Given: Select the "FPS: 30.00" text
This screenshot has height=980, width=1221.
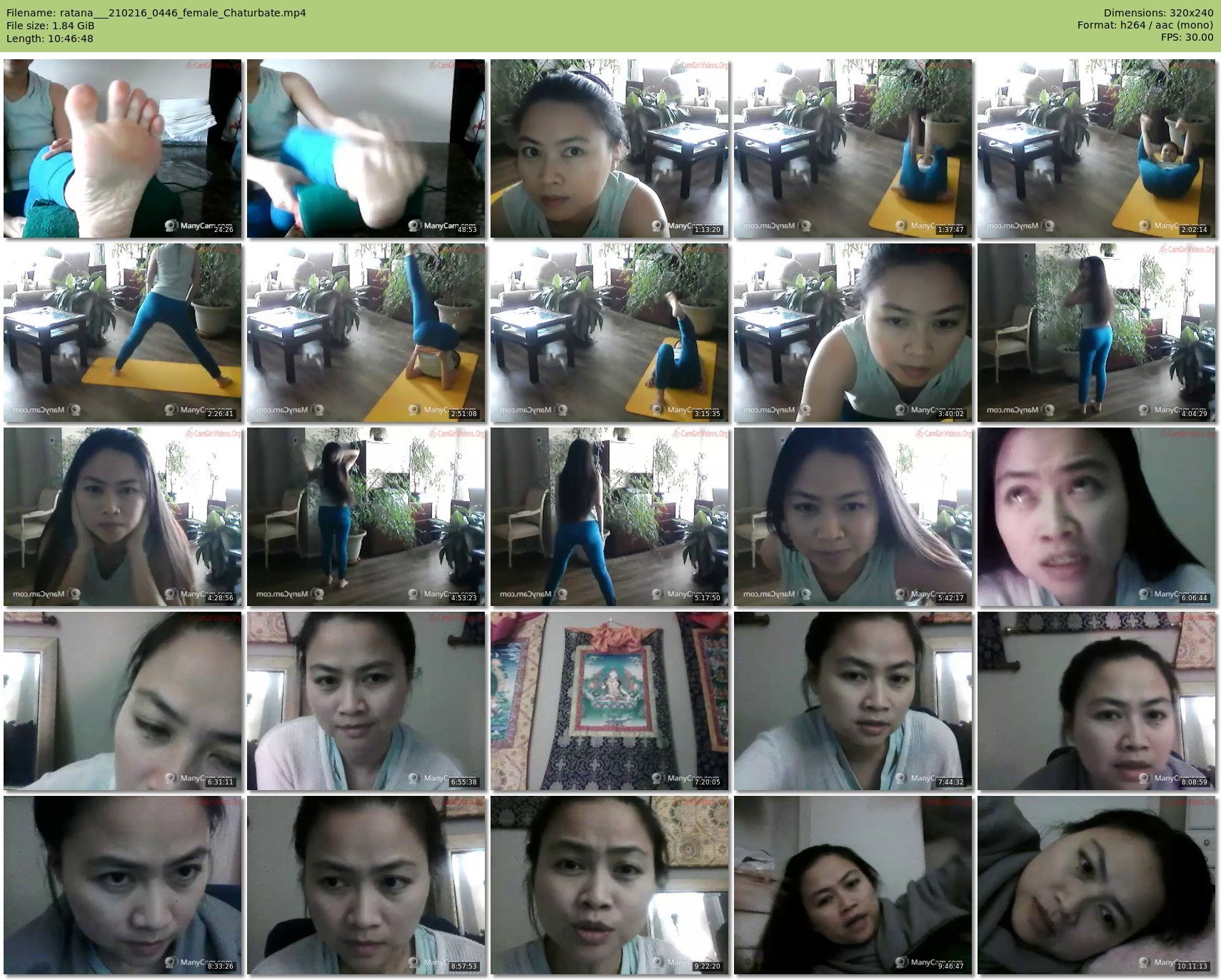Looking at the screenshot, I should pos(1187,39).
